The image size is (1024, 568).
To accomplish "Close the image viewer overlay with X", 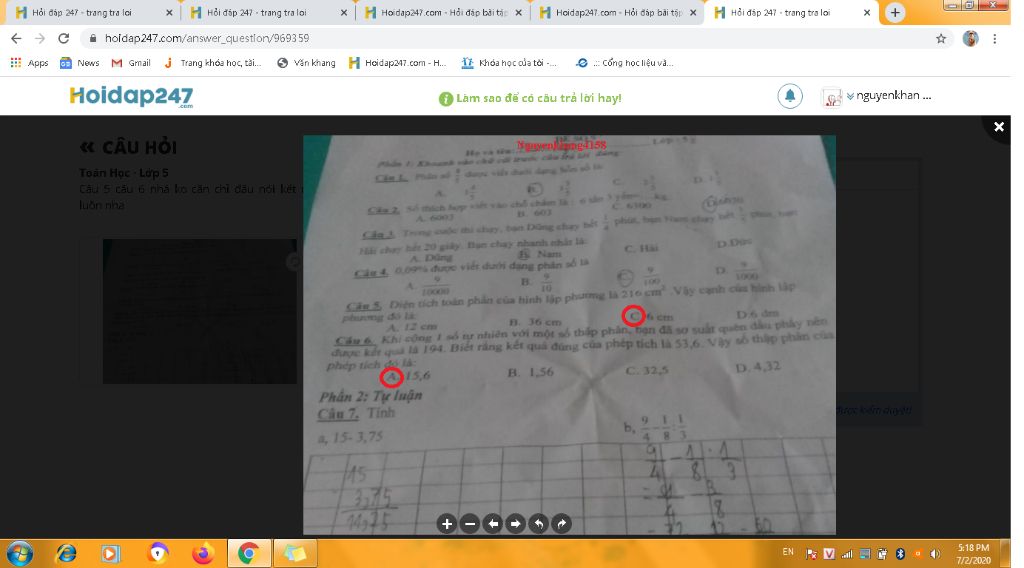I will pyautogui.click(x=999, y=127).
